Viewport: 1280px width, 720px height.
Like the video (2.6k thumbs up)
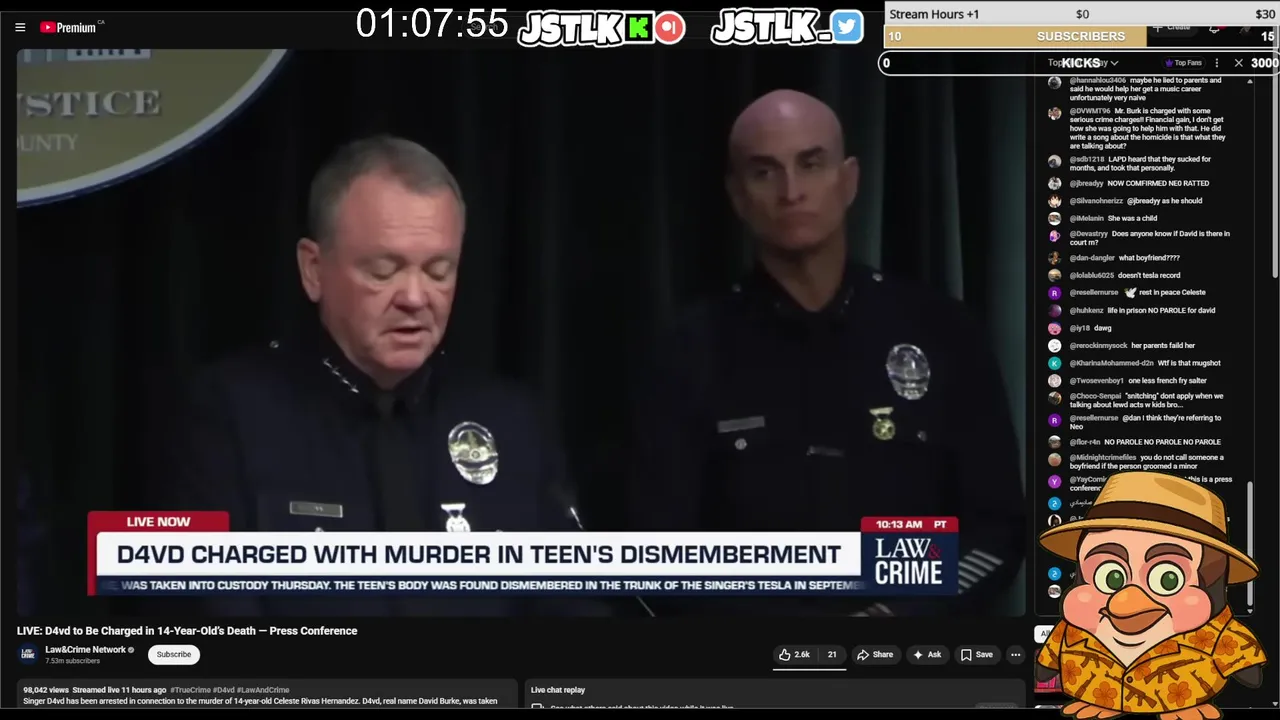pyautogui.click(x=795, y=655)
